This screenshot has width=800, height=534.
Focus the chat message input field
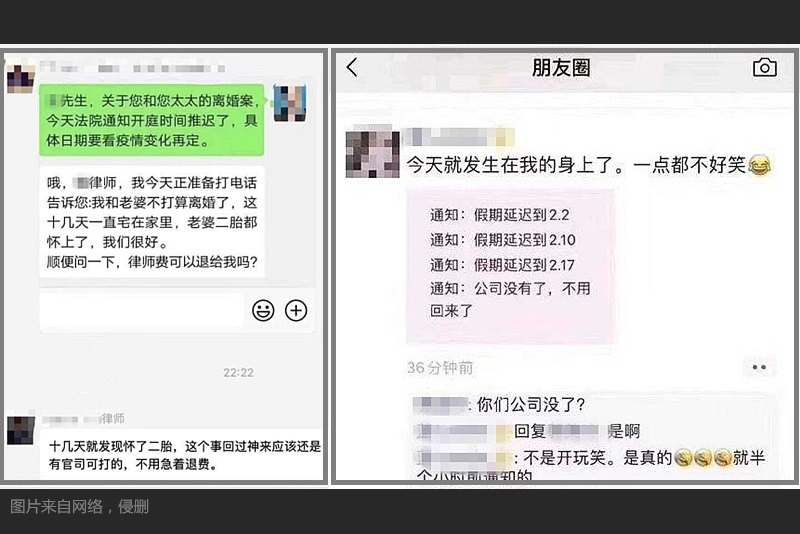pos(143,310)
